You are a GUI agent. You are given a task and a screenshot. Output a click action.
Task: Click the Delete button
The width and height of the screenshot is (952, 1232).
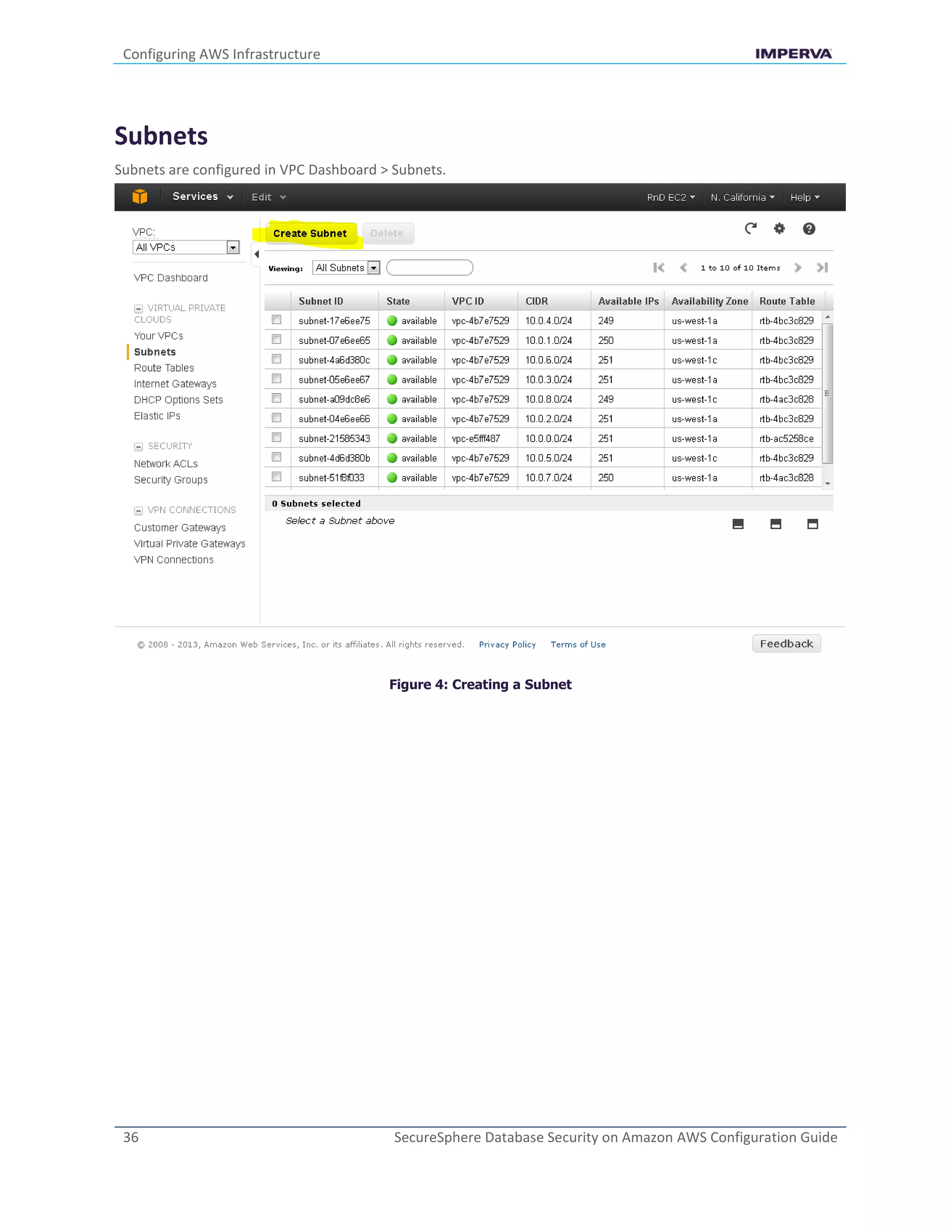pyautogui.click(x=388, y=233)
